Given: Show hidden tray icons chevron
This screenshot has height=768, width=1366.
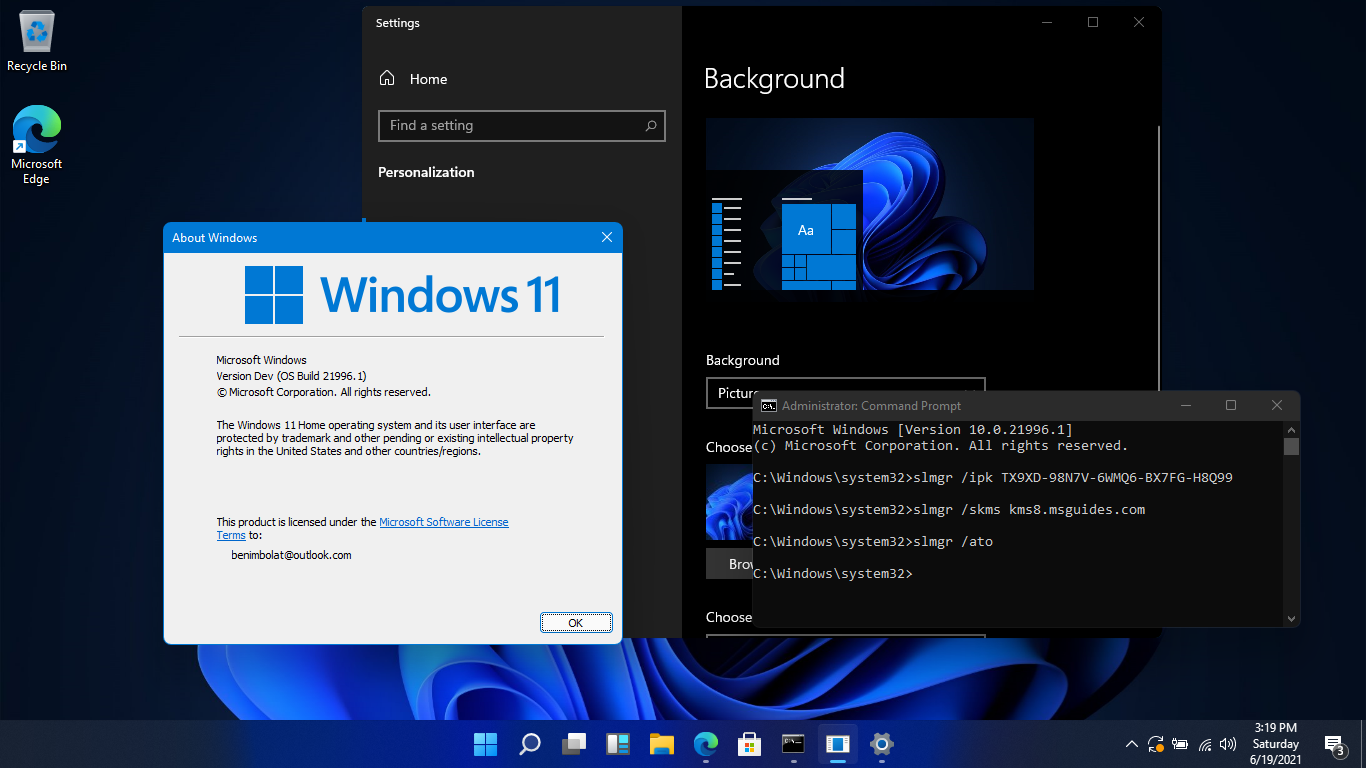Looking at the screenshot, I should pyautogui.click(x=1132, y=744).
